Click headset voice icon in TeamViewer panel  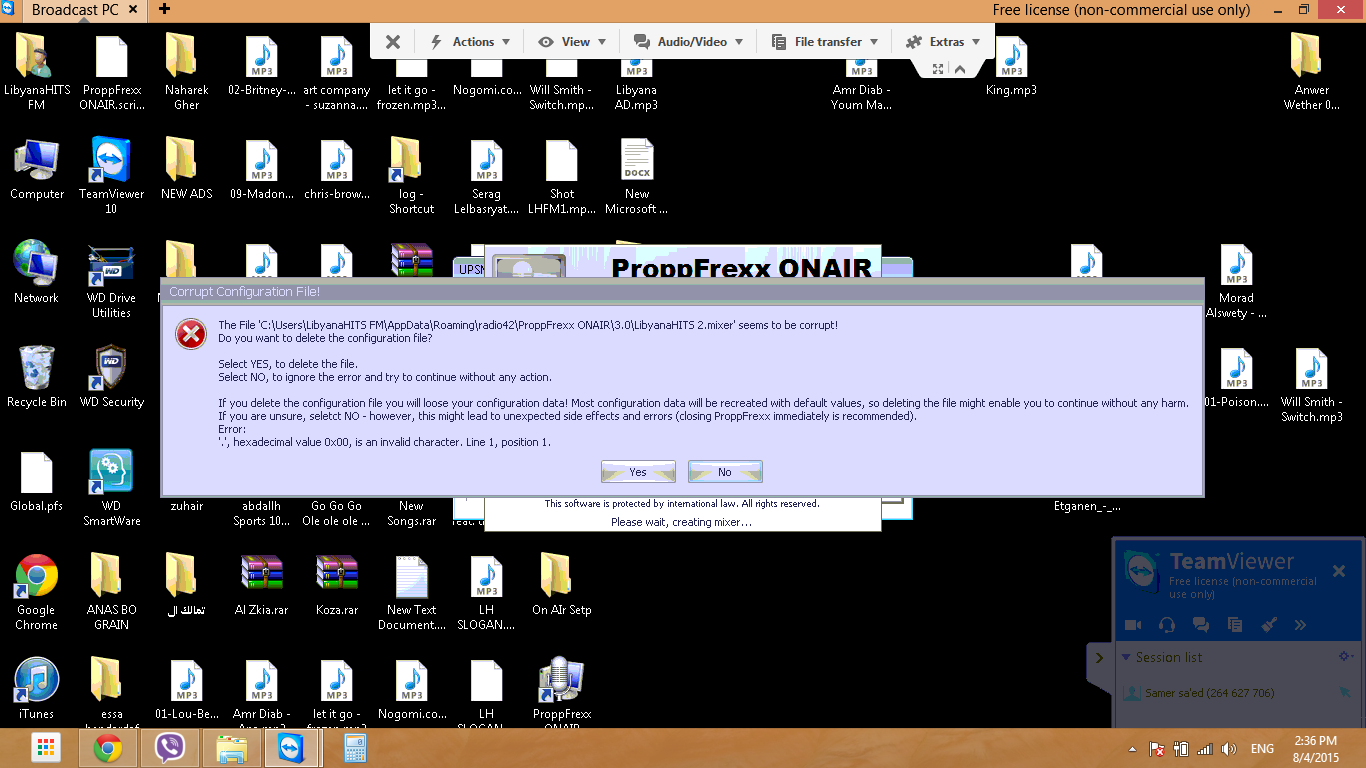(1167, 625)
